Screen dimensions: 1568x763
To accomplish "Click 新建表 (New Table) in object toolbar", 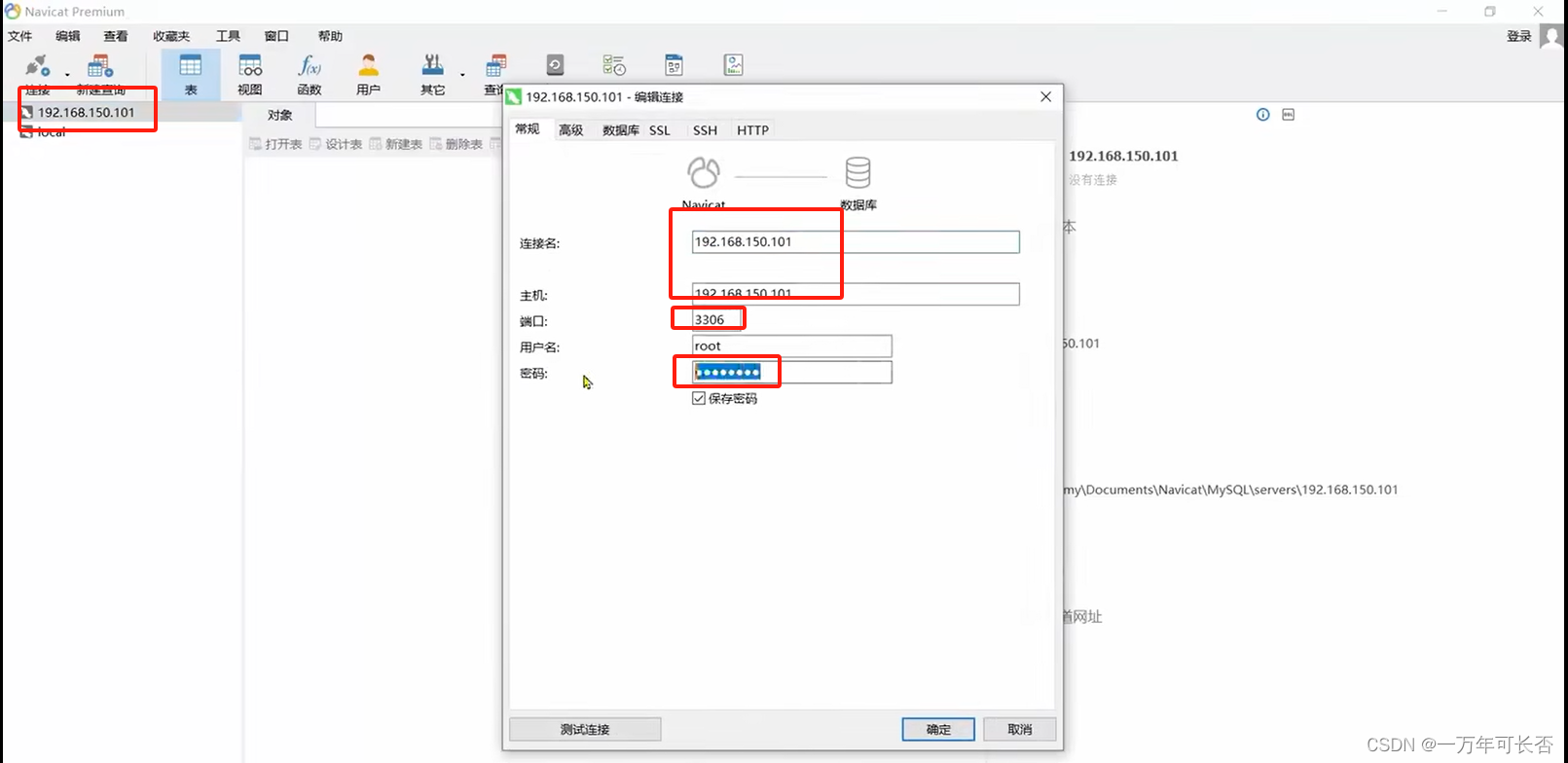I will point(396,144).
